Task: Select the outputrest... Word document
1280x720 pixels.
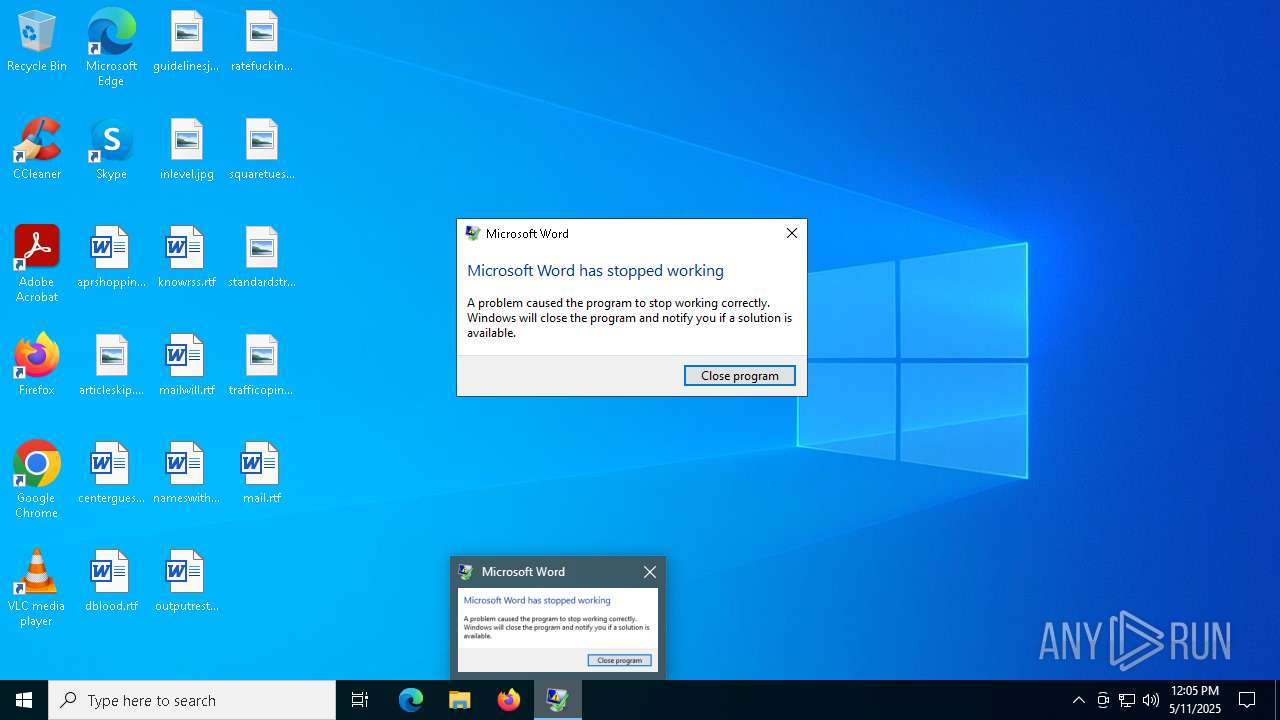Action: 186,581
